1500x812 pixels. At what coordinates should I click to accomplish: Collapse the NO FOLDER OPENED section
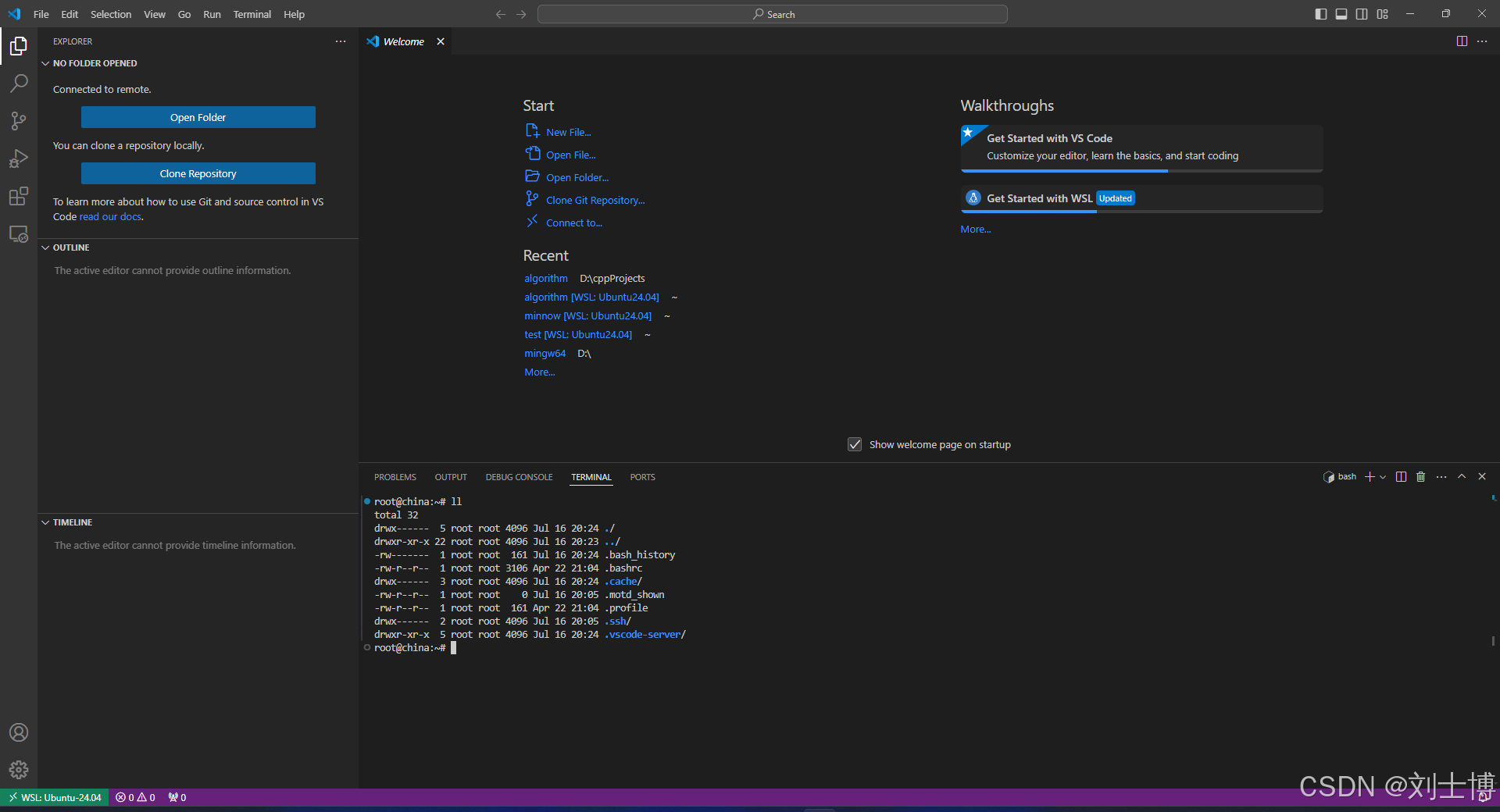pyautogui.click(x=95, y=63)
